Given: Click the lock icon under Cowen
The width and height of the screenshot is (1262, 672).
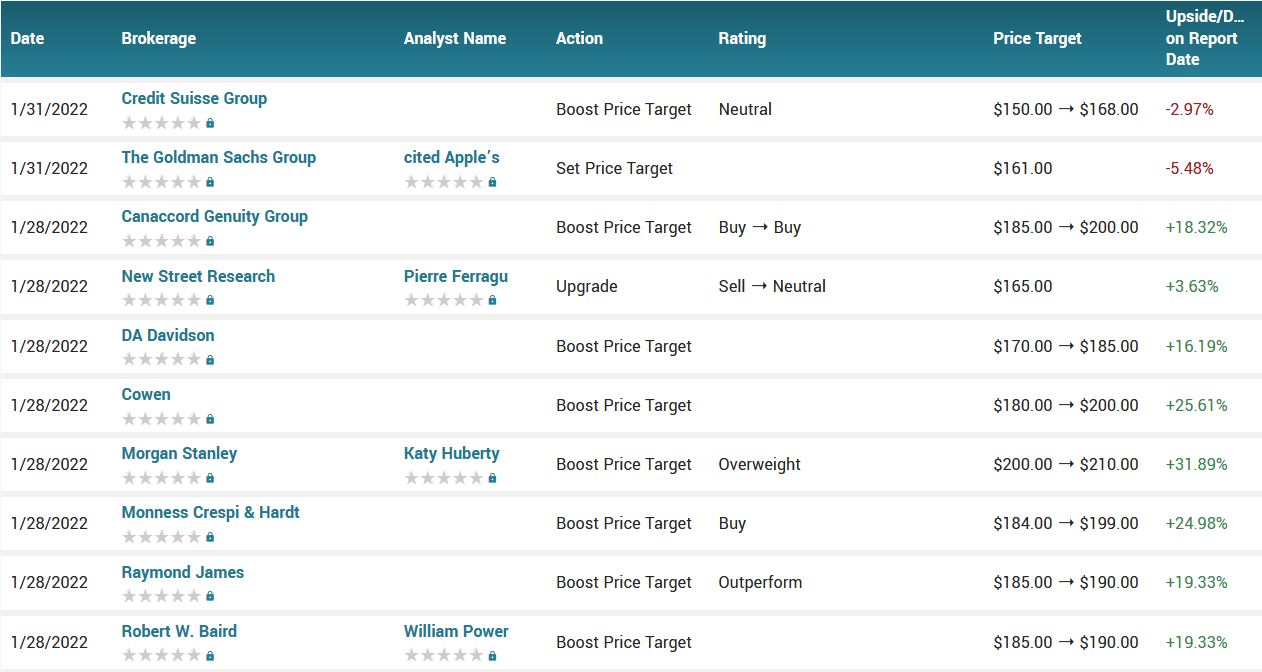Looking at the screenshot, I should 210,420.
